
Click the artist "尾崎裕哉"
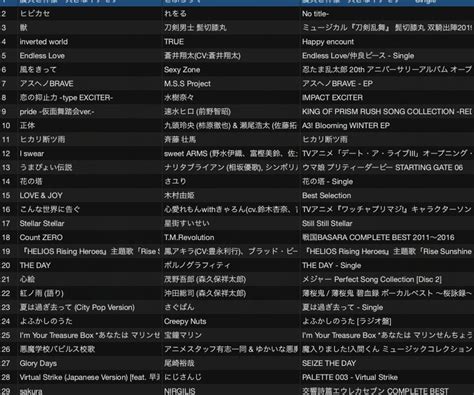[x=179, y=363]
